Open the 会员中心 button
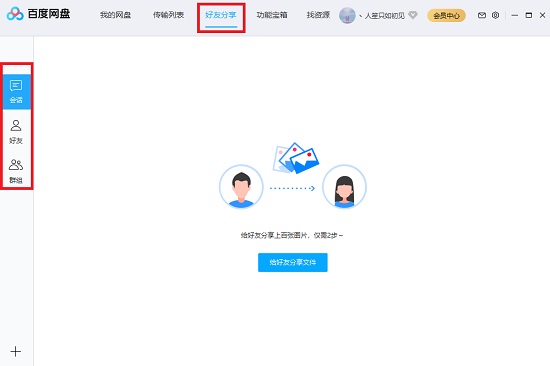This screenshot has width=550, height=366. pyautogui.click(x=446, y=15)
